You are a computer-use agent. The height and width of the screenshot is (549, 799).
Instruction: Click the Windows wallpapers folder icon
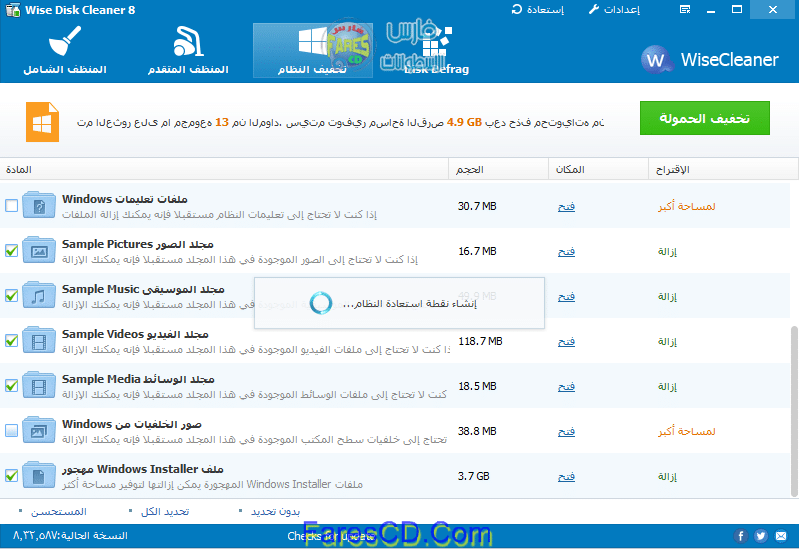coord(39,430)
